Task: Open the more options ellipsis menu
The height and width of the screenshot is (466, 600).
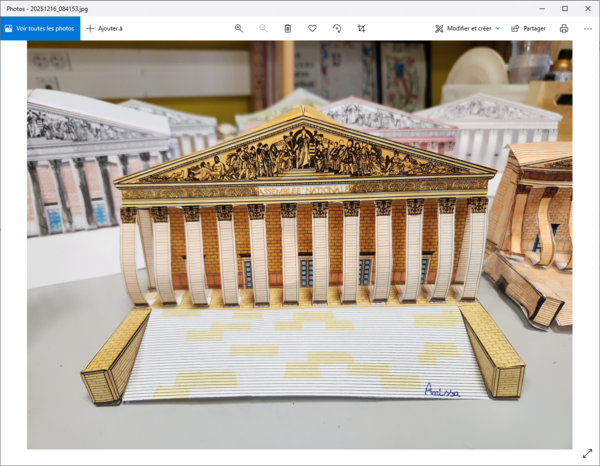Action: tap(588, 28)
